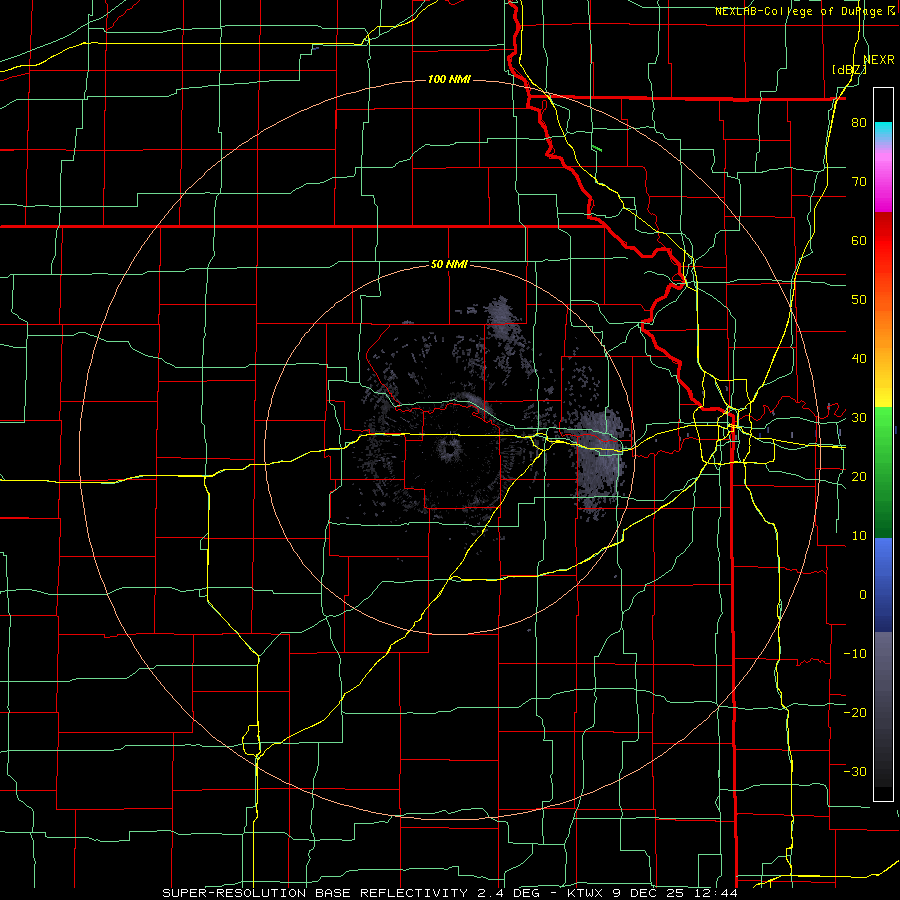Click the 0 value on the dBZ scale
This screenshot has height=900, width=900.
click(863, 595)
